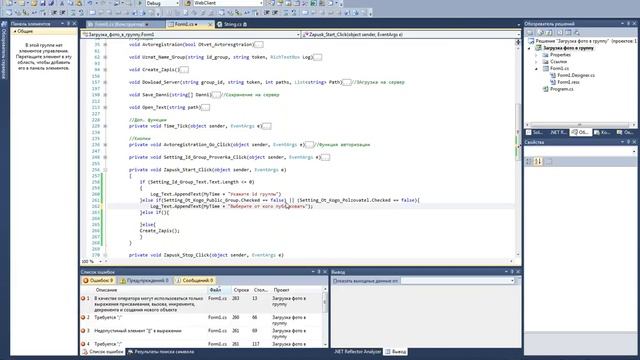Viewport: 640px width, 360px height.
Task: Close the Form1.cs editor tab
Action: click(210, 24)
